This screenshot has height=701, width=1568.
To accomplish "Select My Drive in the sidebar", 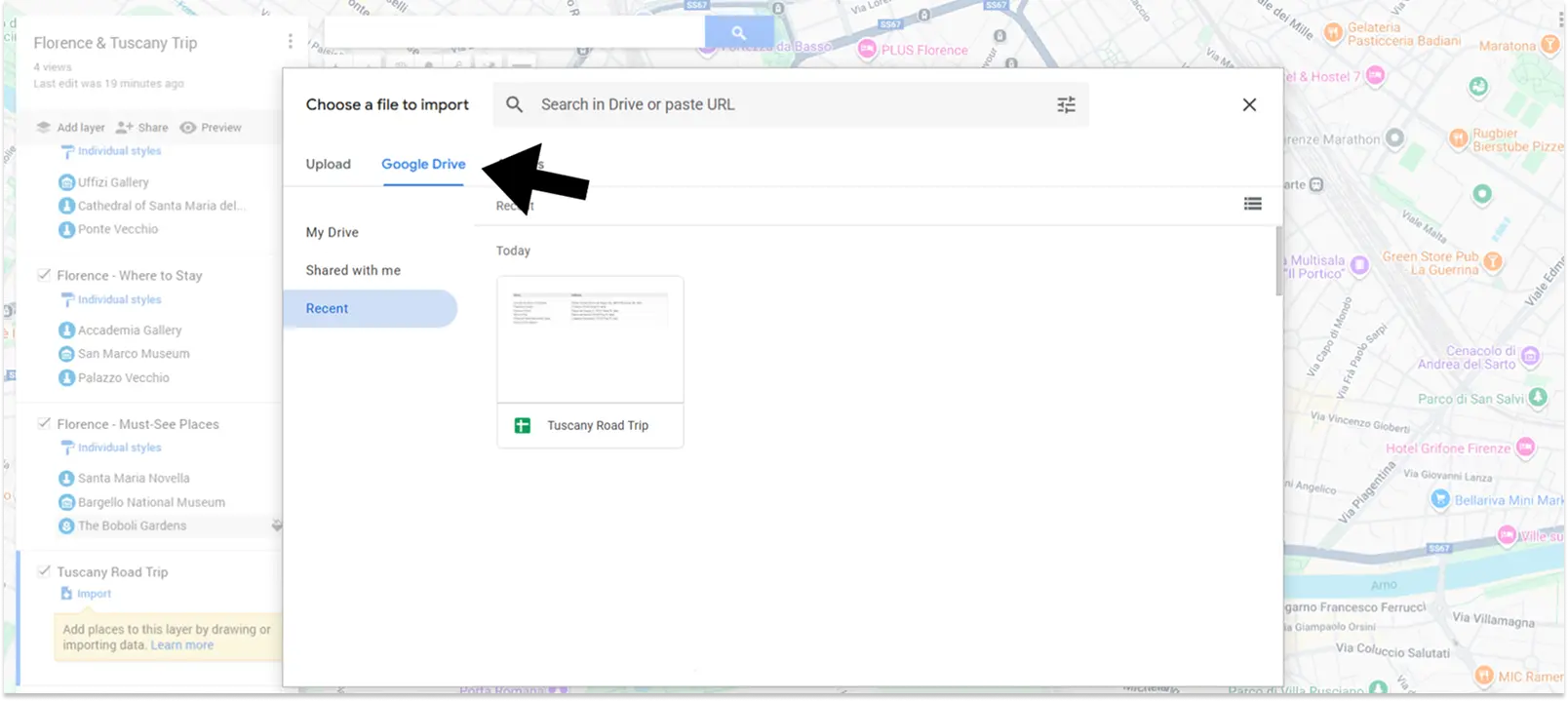I will [332, 232].
